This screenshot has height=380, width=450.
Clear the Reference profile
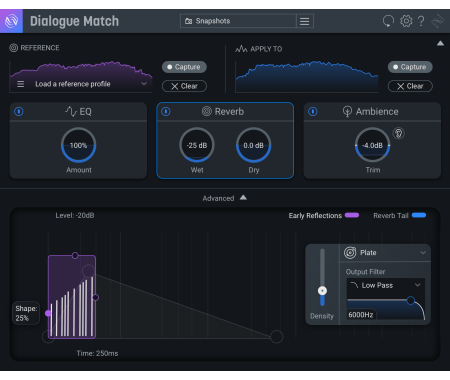[184, 86]
